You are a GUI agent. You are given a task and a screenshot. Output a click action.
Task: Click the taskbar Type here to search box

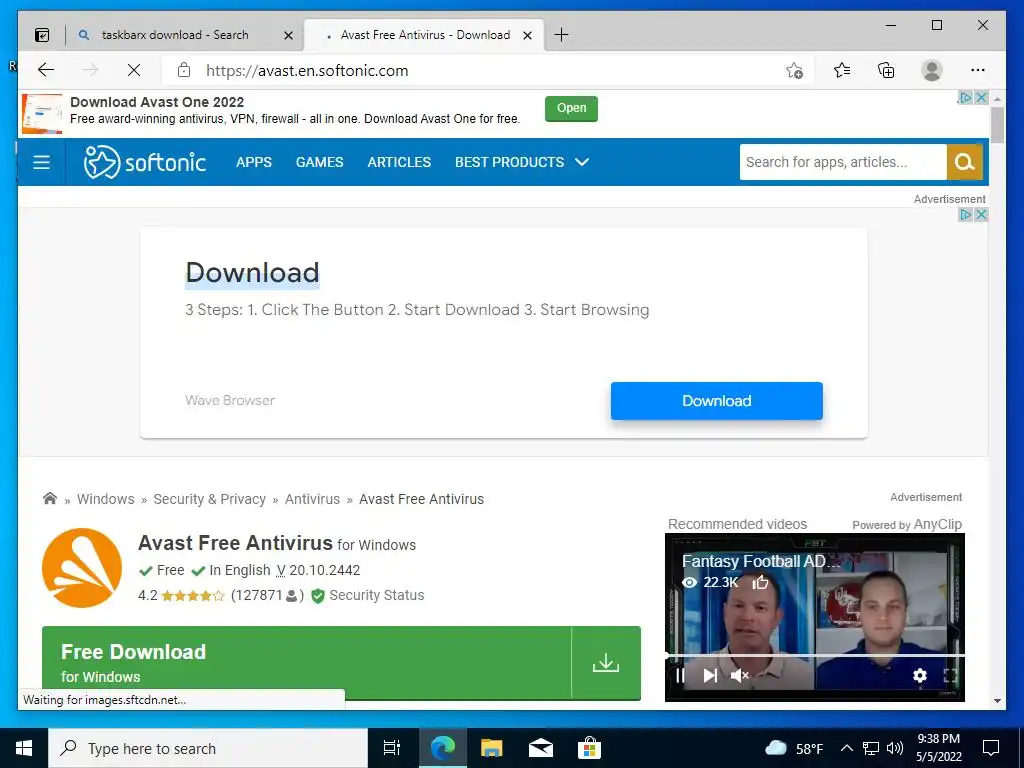tap(208, 748)
